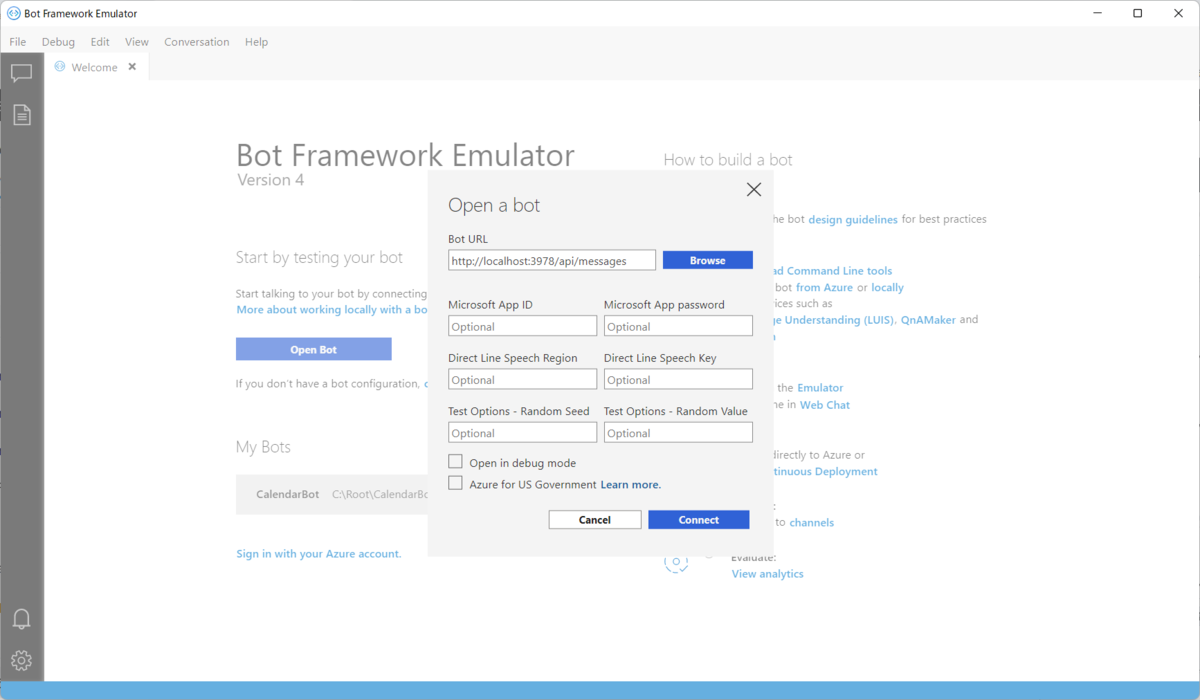Click the Web Chat link
The height and width of the screenshot is (700, 1200).
point(825,404)
